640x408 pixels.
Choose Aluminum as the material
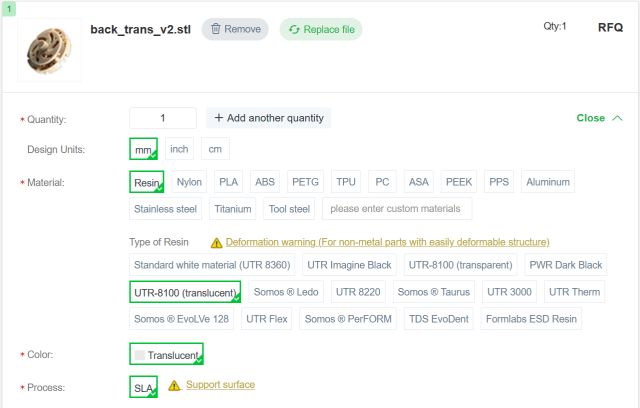(549, 182)
